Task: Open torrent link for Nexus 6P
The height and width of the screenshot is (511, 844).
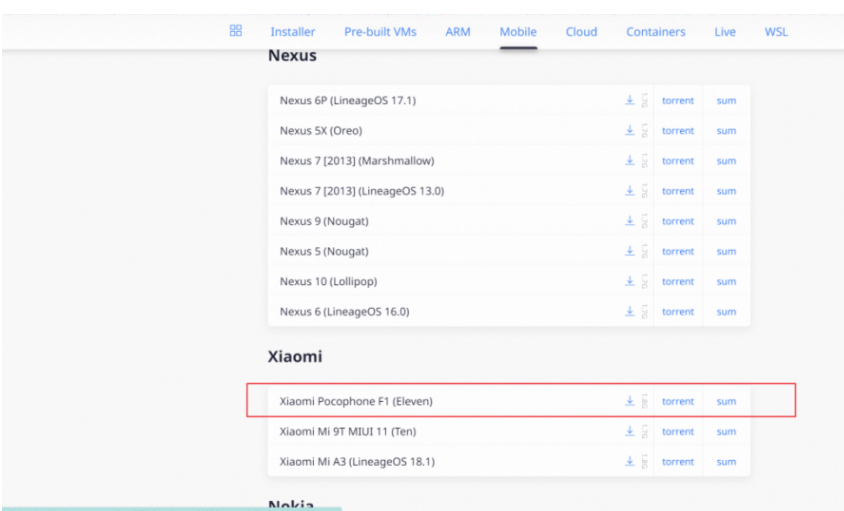Action: 678,101
